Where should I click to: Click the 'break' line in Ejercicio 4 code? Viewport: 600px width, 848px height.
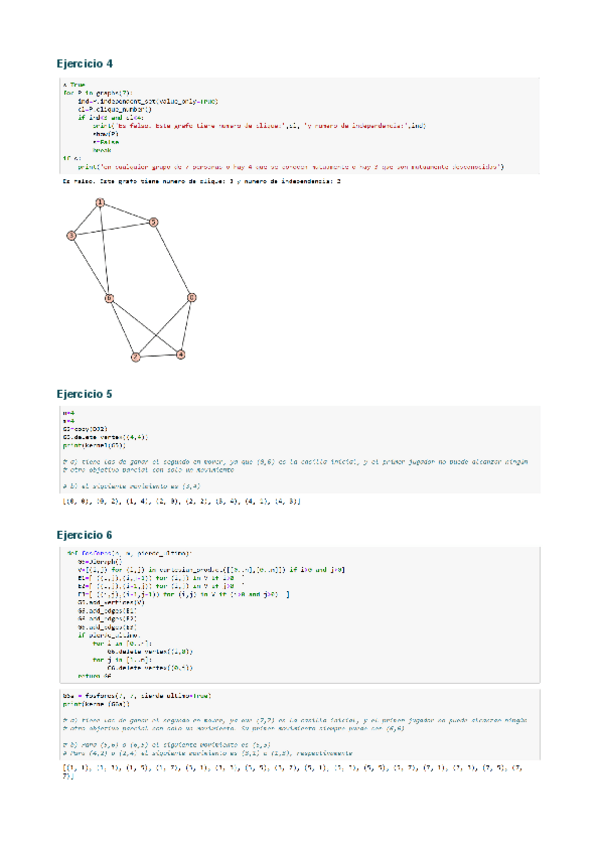pos(100,150)
